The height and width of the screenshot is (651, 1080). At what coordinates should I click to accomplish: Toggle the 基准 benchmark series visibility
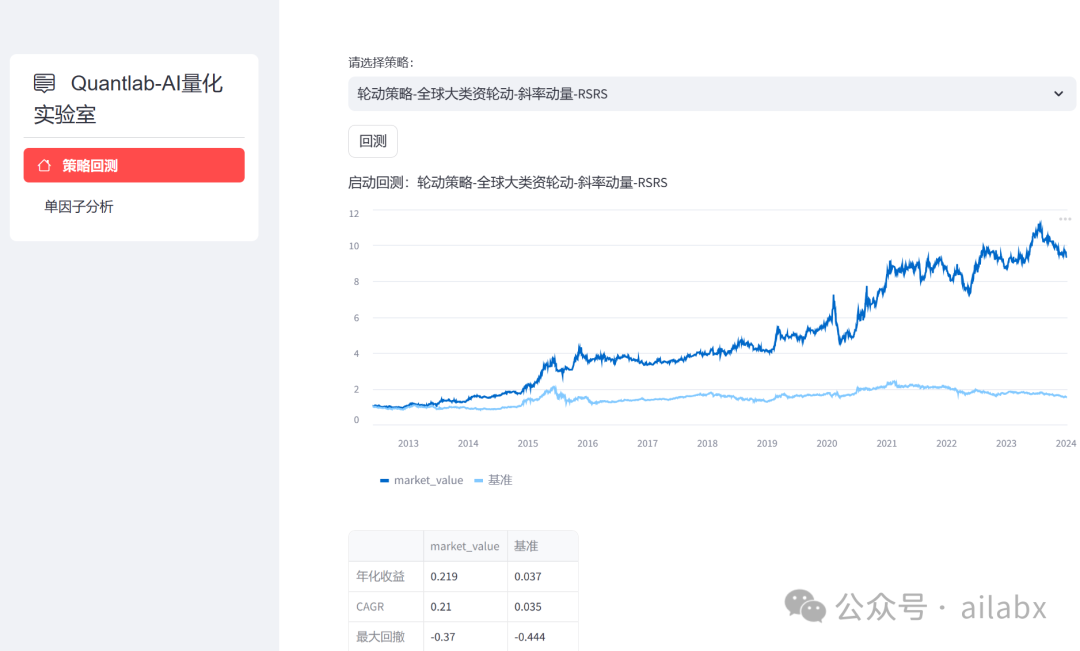pos(495,480)
